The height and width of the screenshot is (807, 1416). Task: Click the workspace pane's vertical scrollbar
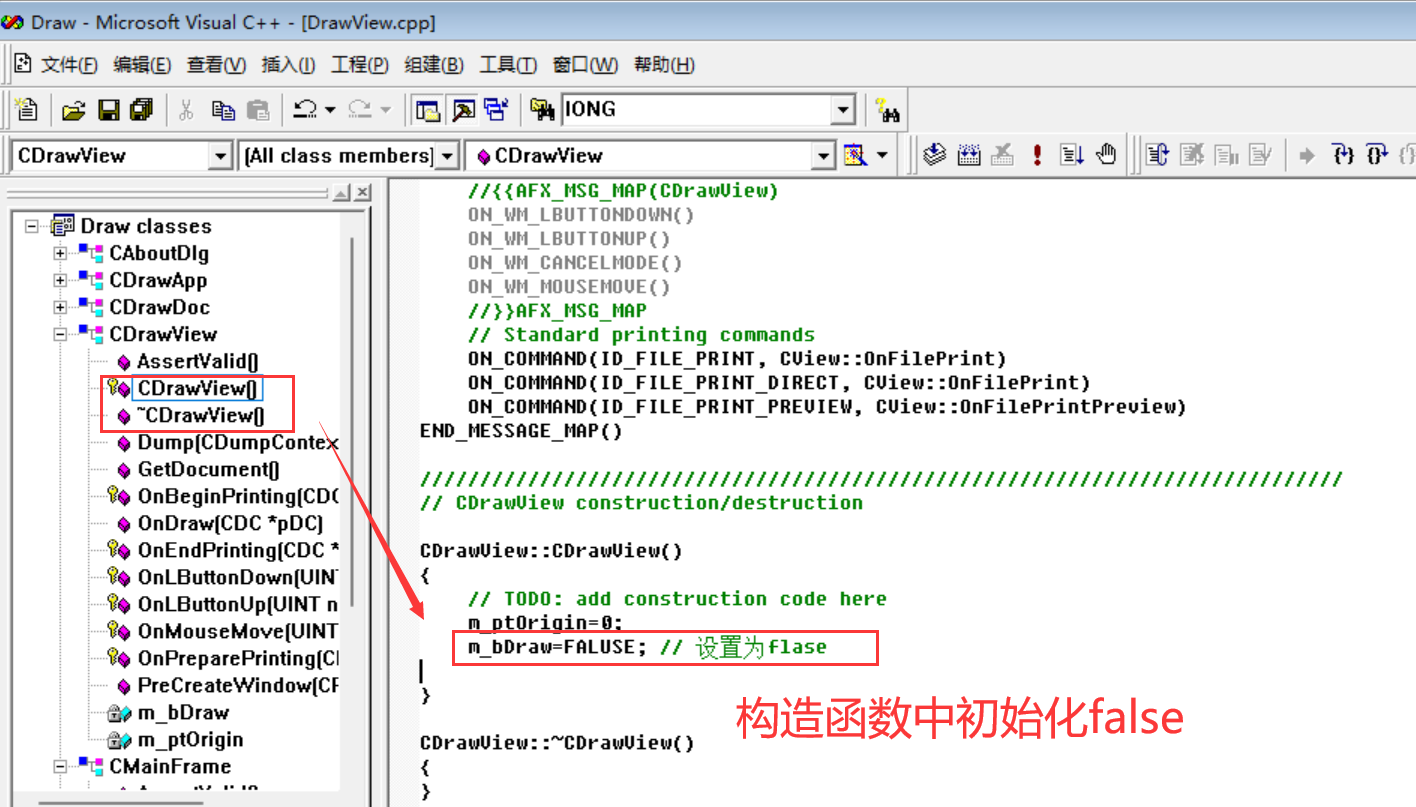coord(351,420)
